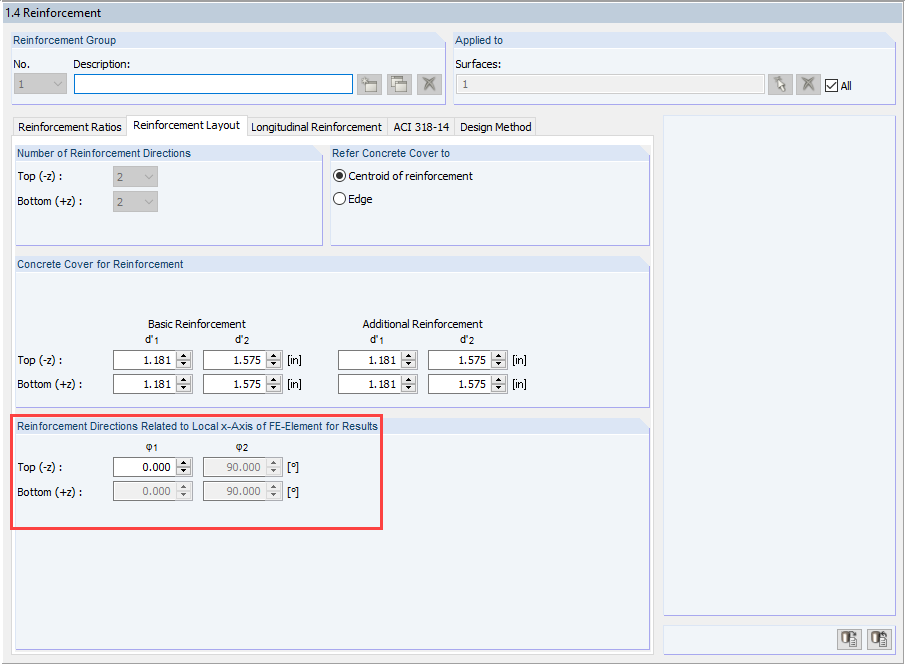Delete the reinforcement group
Screen dimensions: 906x666
[429, 84]
